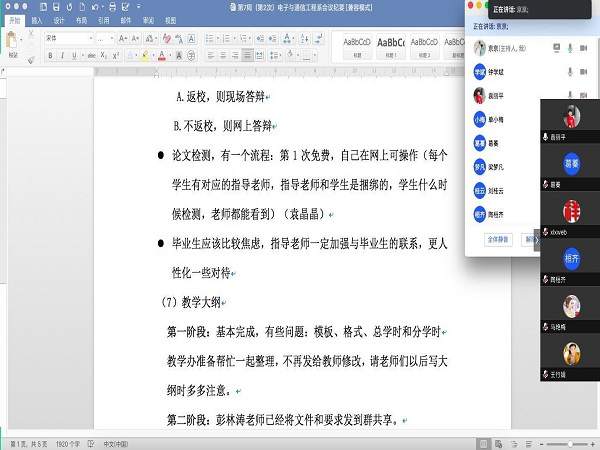Image resolution: width=600 pixels, height=450 pixels.
Task: Click the word count in status bar
Action: pos(68,444)
